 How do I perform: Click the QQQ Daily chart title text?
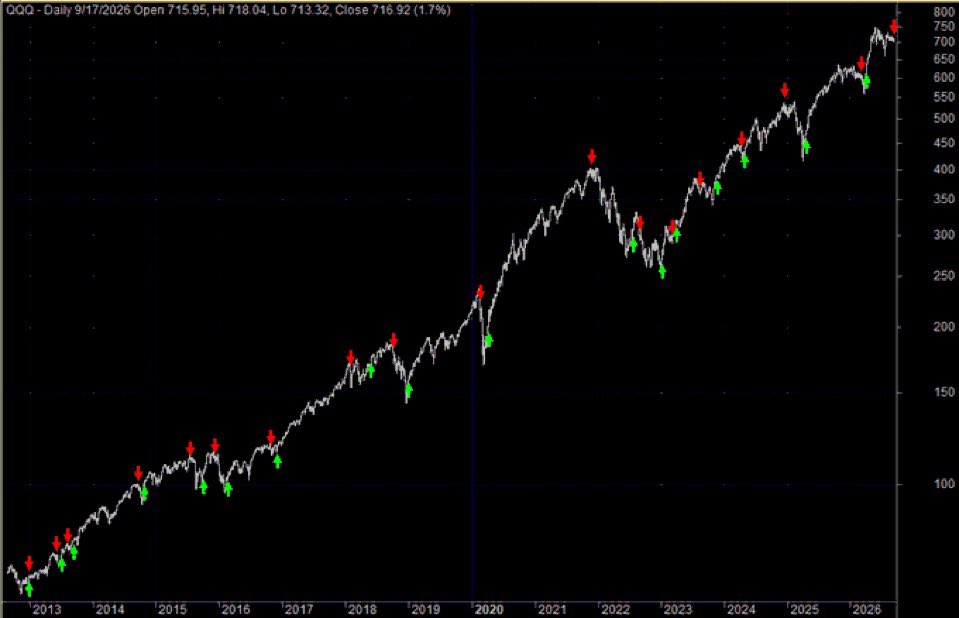click(x=228, y=10)
